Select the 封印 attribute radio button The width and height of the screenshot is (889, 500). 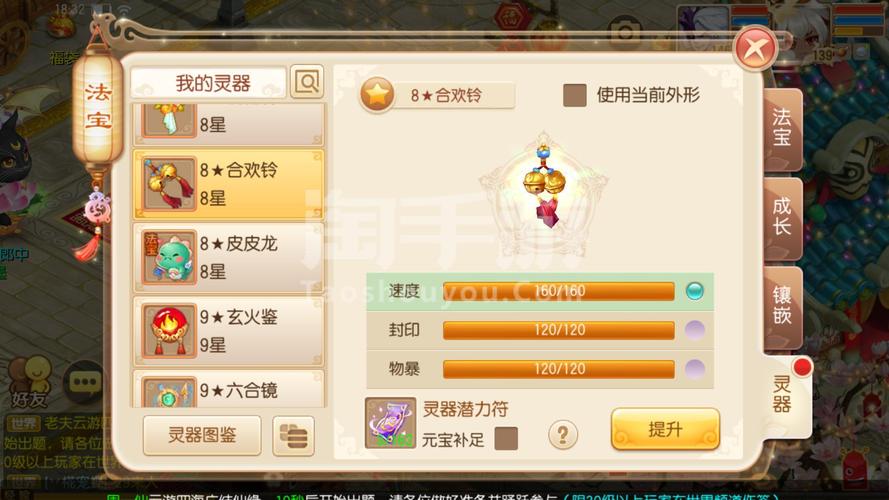click(695, 330)
